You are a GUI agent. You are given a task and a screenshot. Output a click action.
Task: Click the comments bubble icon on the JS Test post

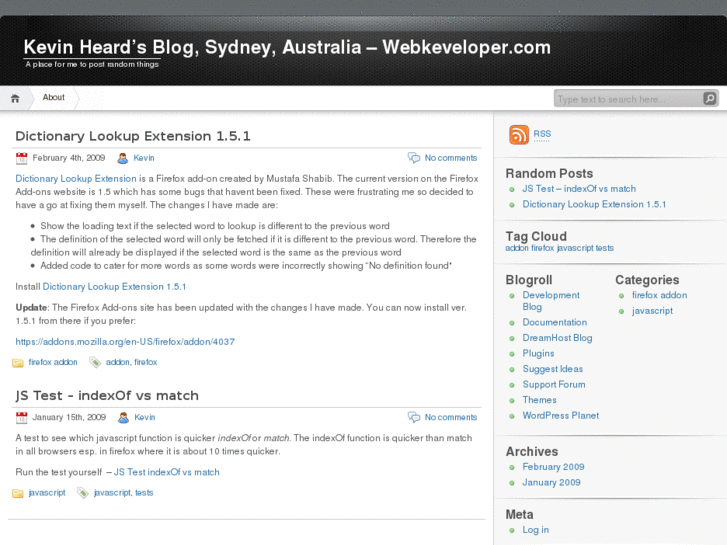point(414,417)
